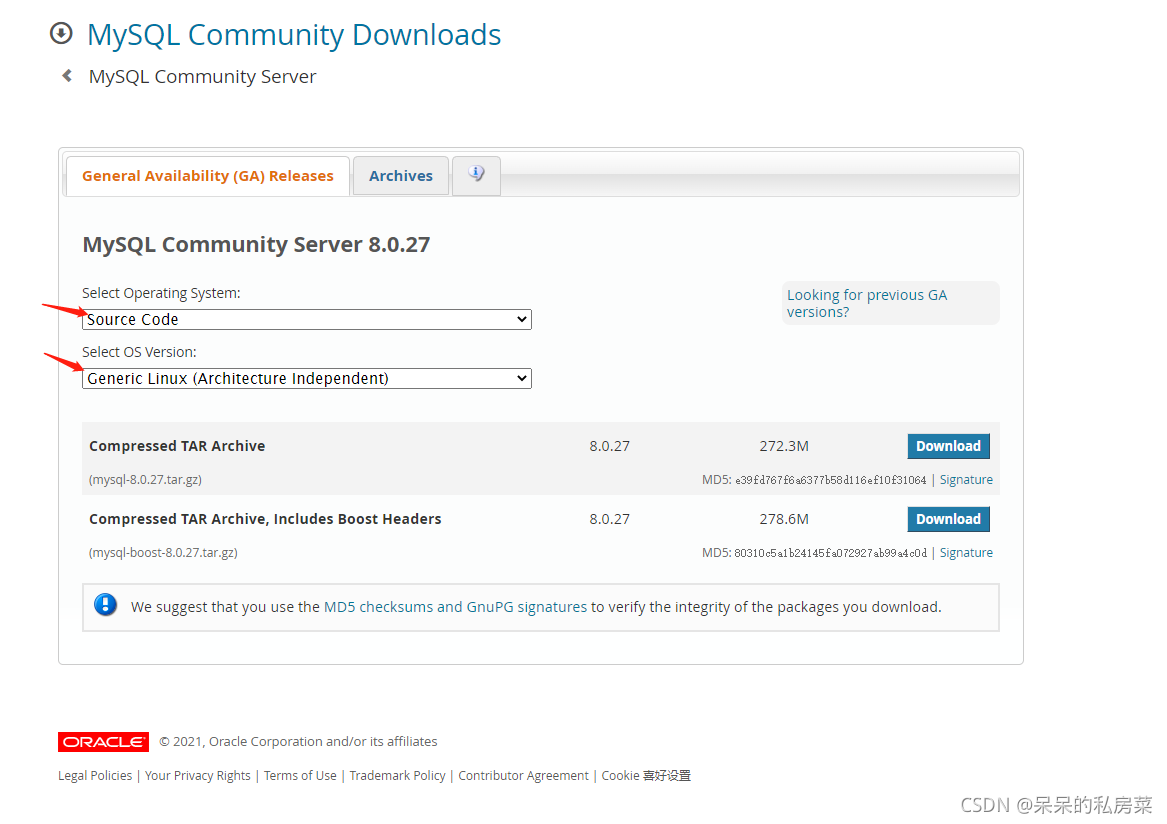Screen dimensions: 1167x824
Task: Download the mysql-8.0.27.tar.gz archive
Action: [948, 446]
